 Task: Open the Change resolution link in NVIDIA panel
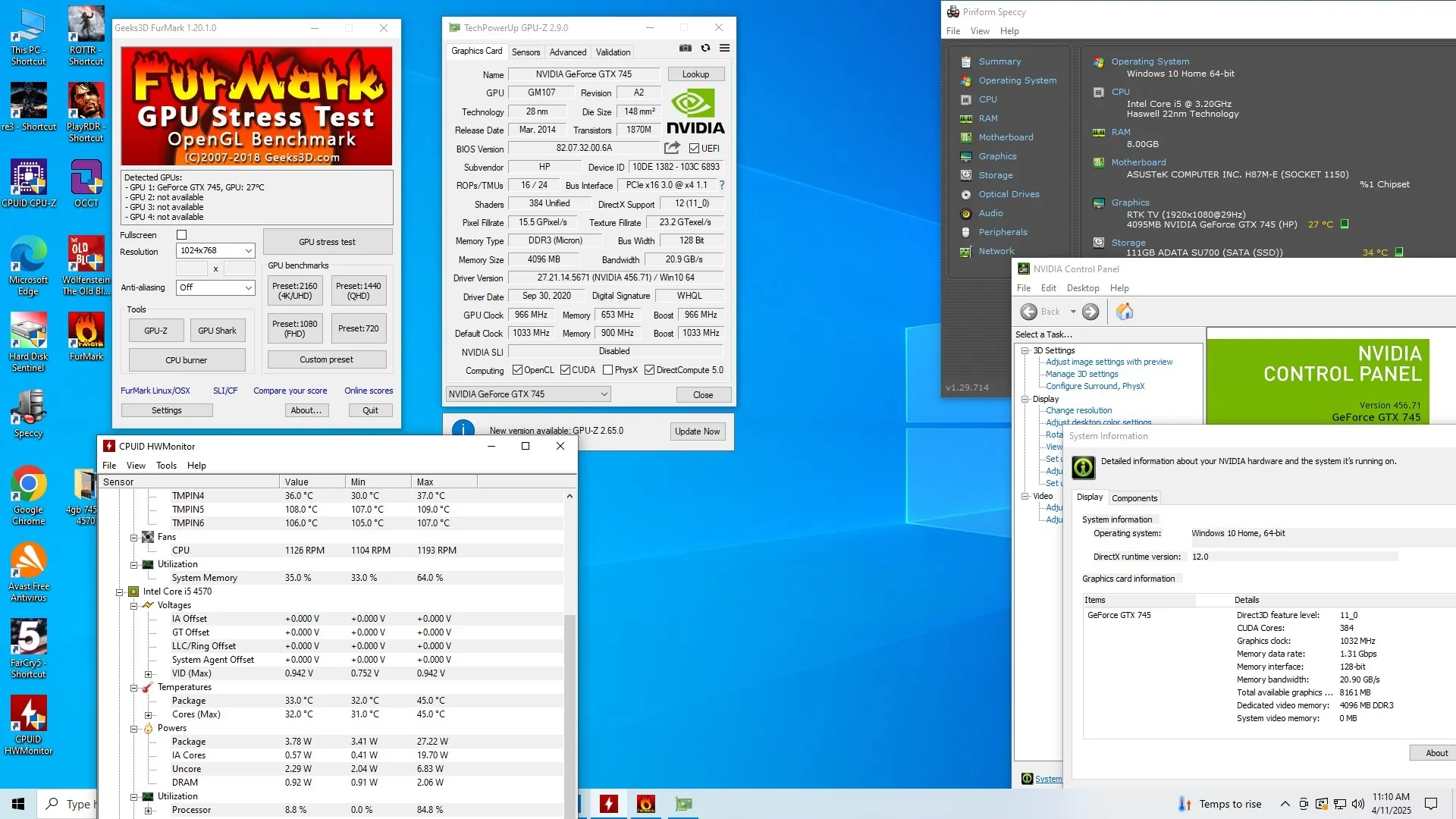tap(1079, 411)
